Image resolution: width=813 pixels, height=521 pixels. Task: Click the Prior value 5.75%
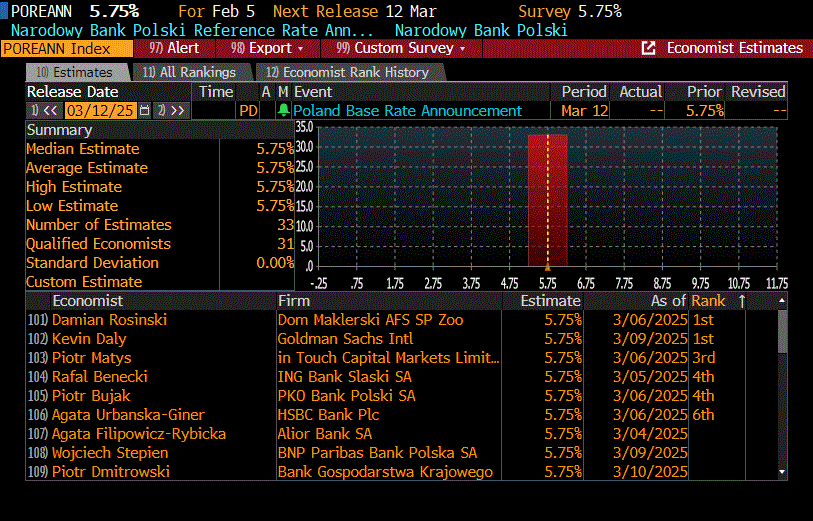705,110
